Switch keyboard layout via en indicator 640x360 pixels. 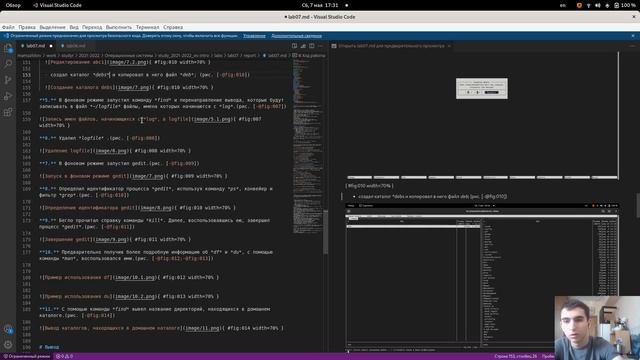pos(563,5)
